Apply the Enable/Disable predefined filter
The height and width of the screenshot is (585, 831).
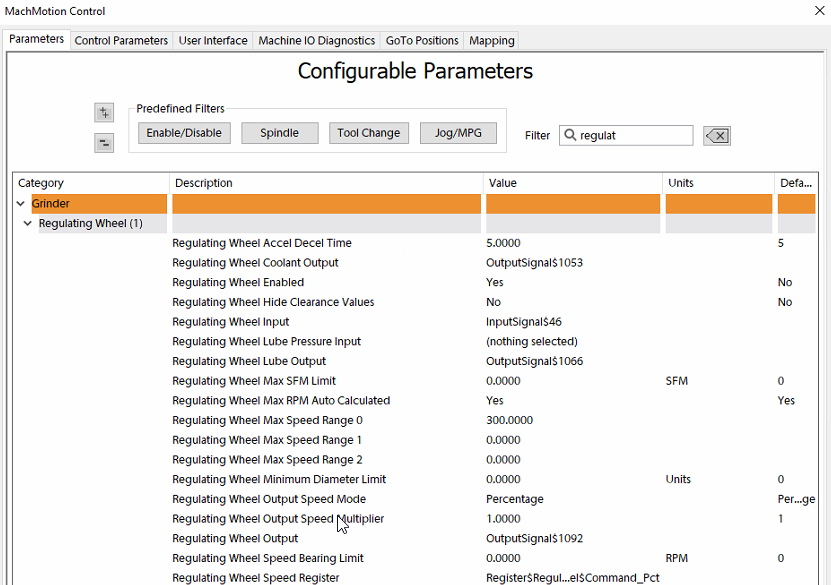(184, 133)
